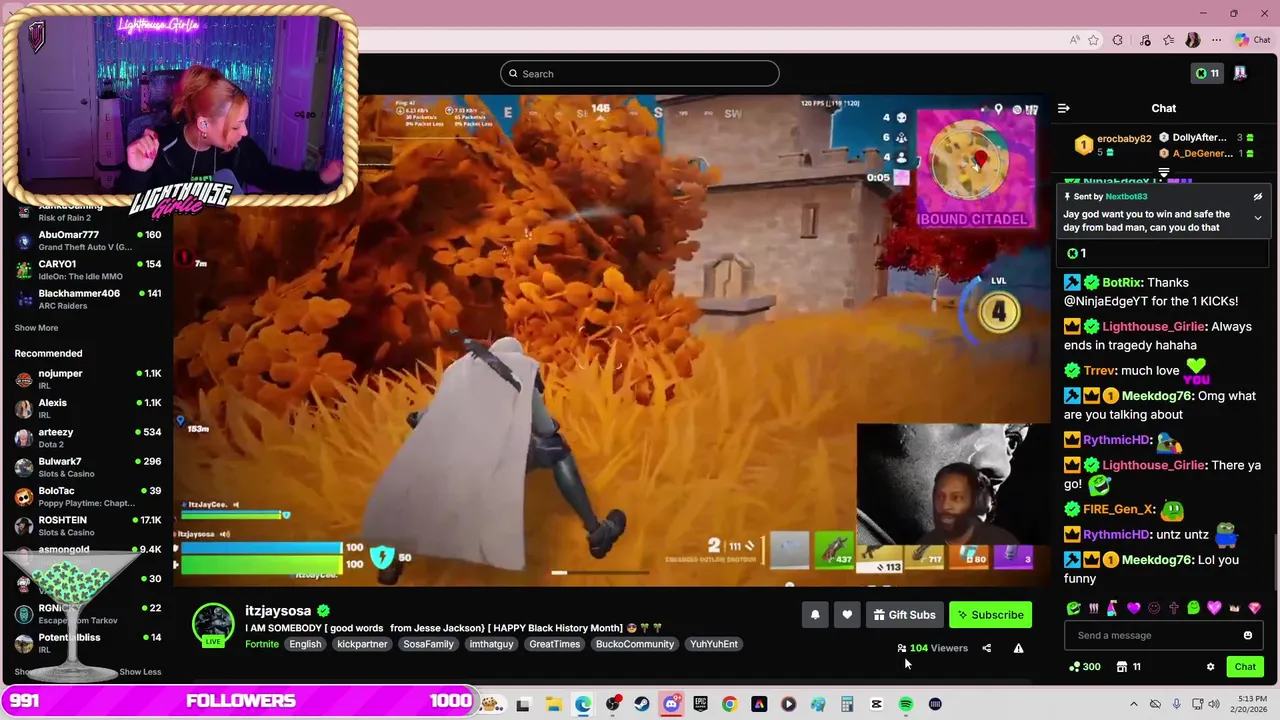Open Epic Games launcher from taskbar

[x=700, y=704]
